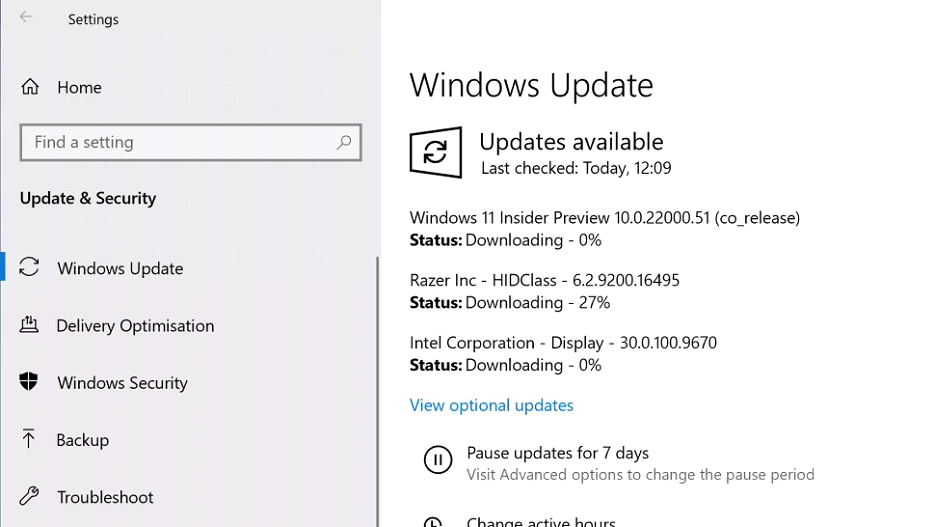The width and height of the screenshot is (935, 527).
Task: Select Windows Update in the sidebar
Action: click(120, 268)
